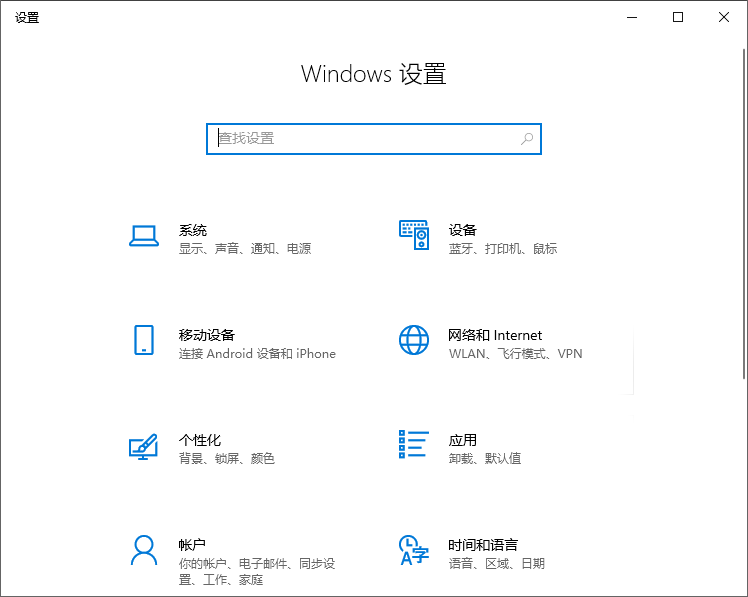Click the WLAN、飞行模式、VPN description
Image resolution: width=748 pixels, height=597 pixels.
pyautogui.click(x=515, y=354)
